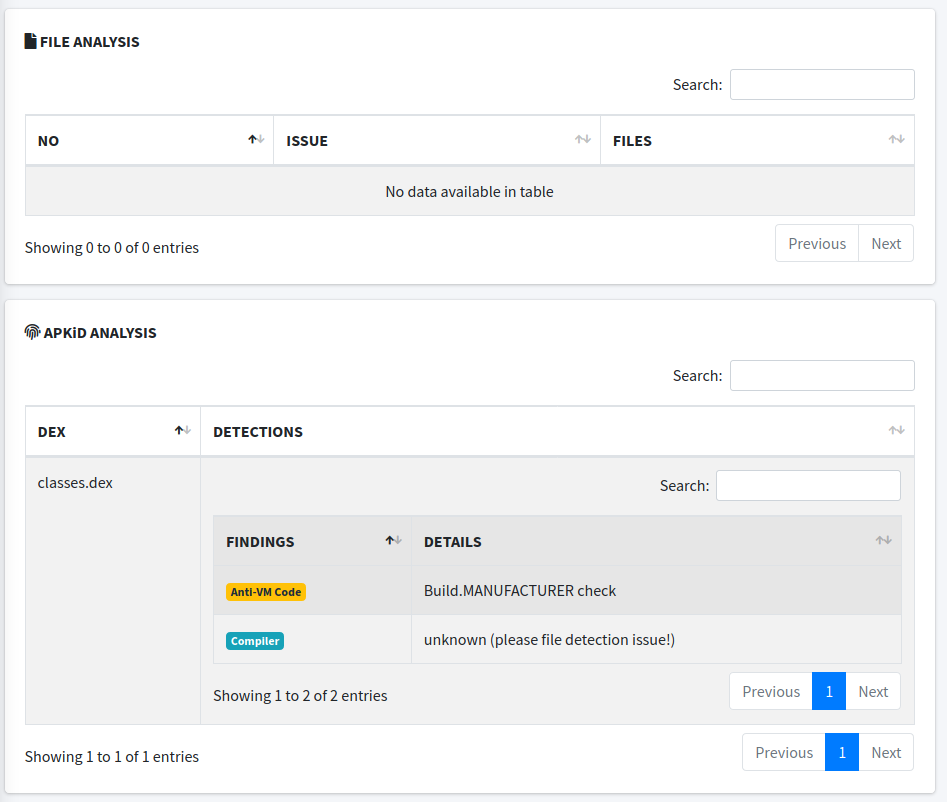Click the Anti-VM Code badge

click(x=266, y=592)
